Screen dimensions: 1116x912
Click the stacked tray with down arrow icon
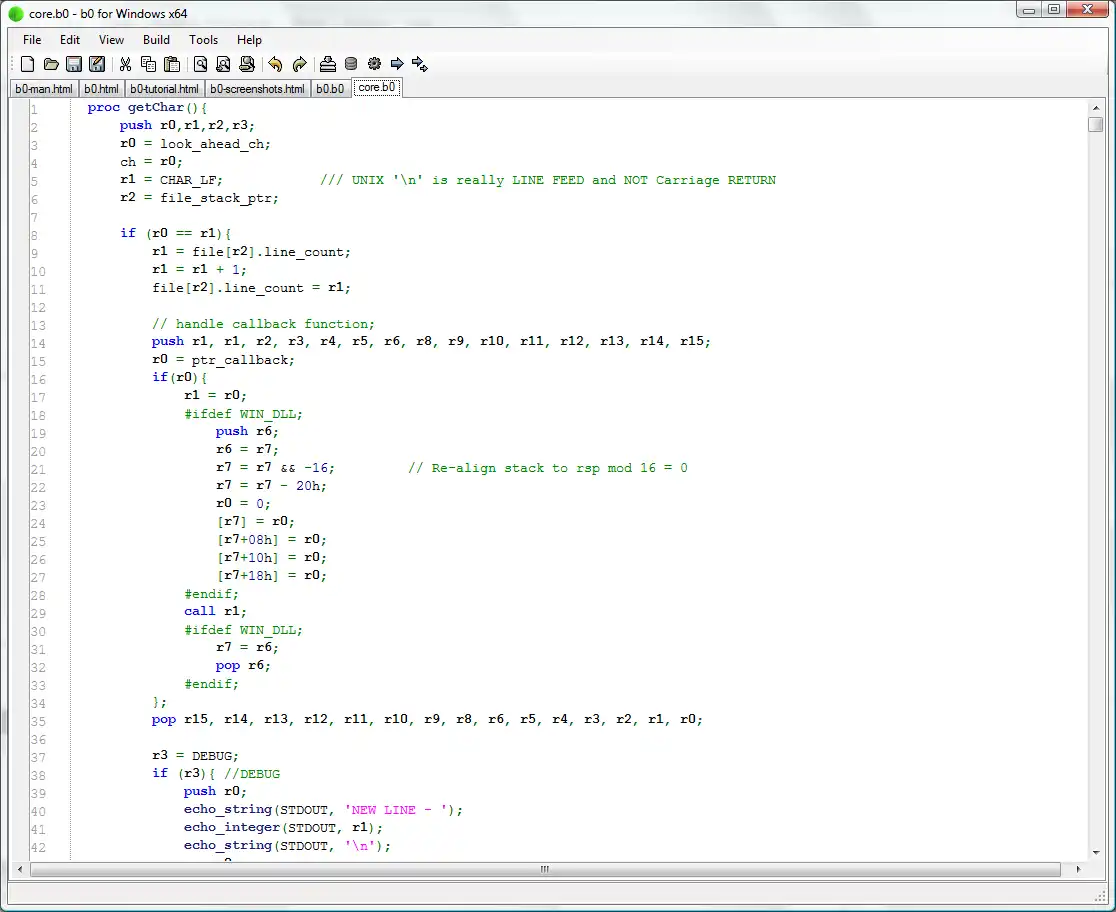point(327,64)
